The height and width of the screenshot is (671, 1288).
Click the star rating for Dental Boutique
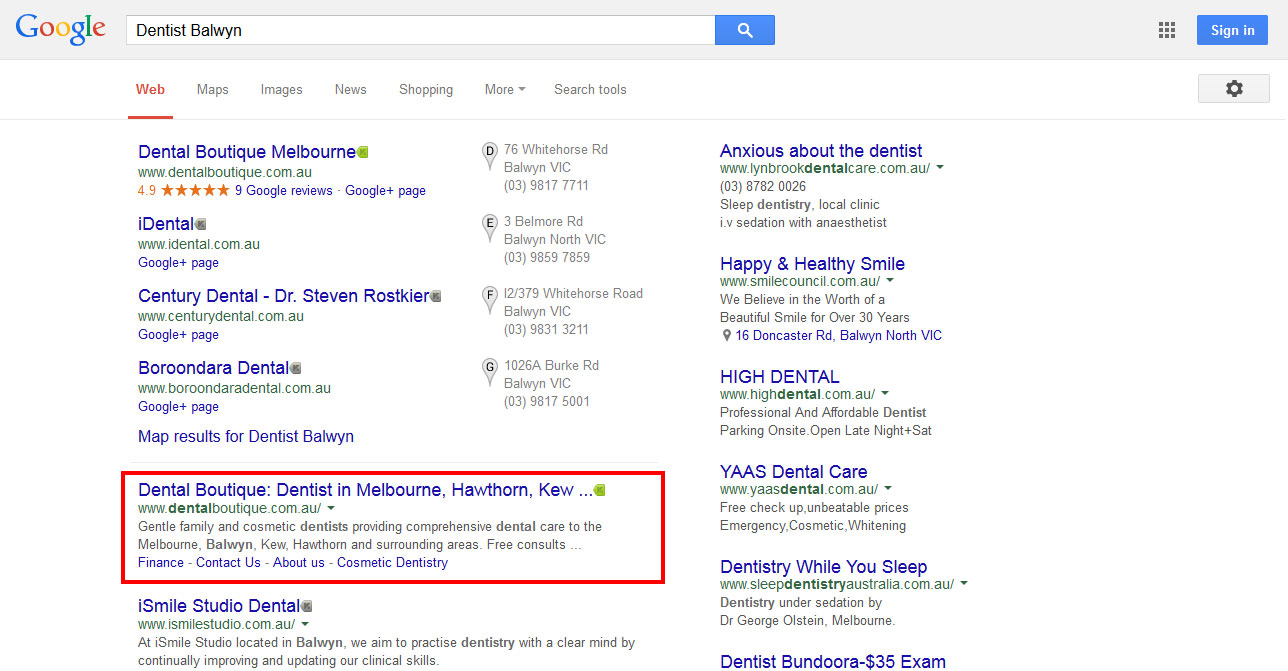195,190
